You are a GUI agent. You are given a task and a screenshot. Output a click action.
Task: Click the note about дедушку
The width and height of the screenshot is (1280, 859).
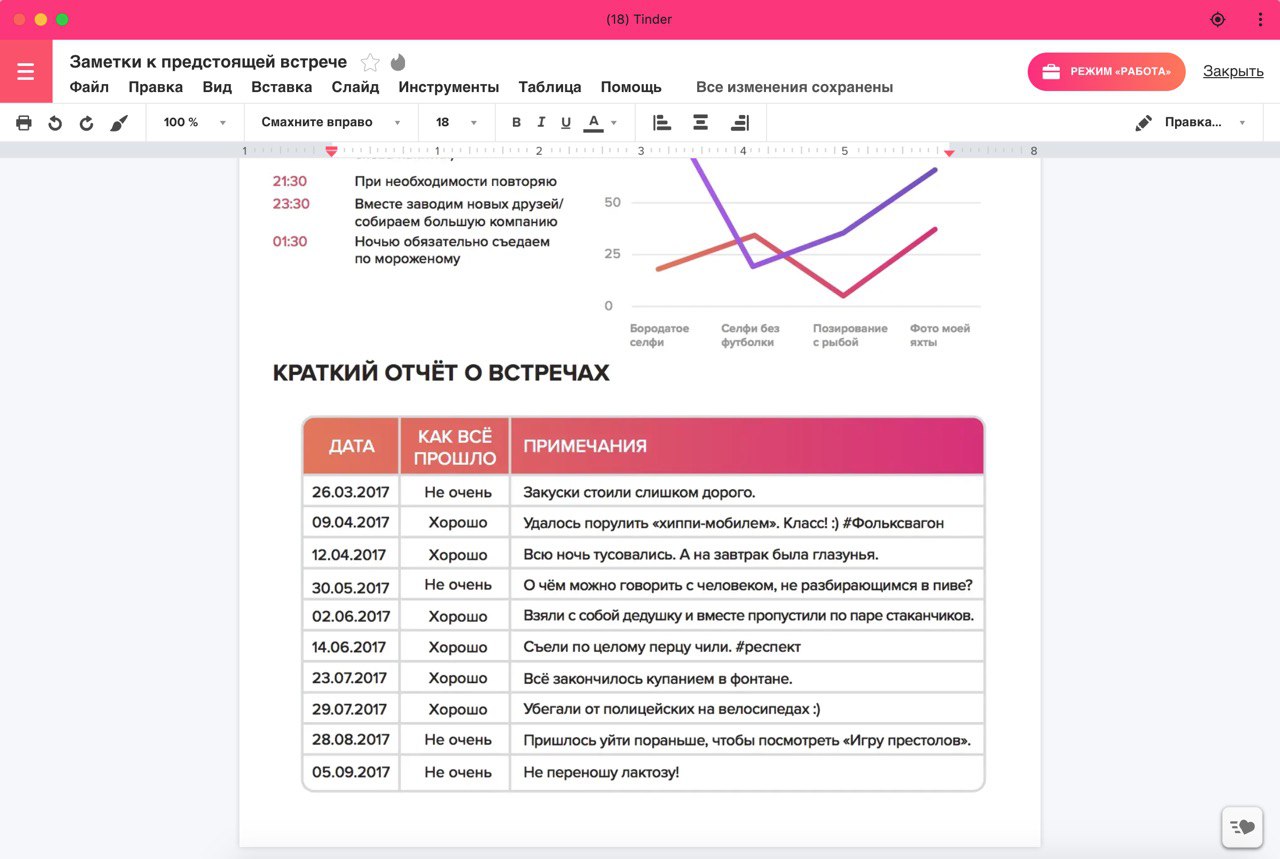(x=748, y=615)
